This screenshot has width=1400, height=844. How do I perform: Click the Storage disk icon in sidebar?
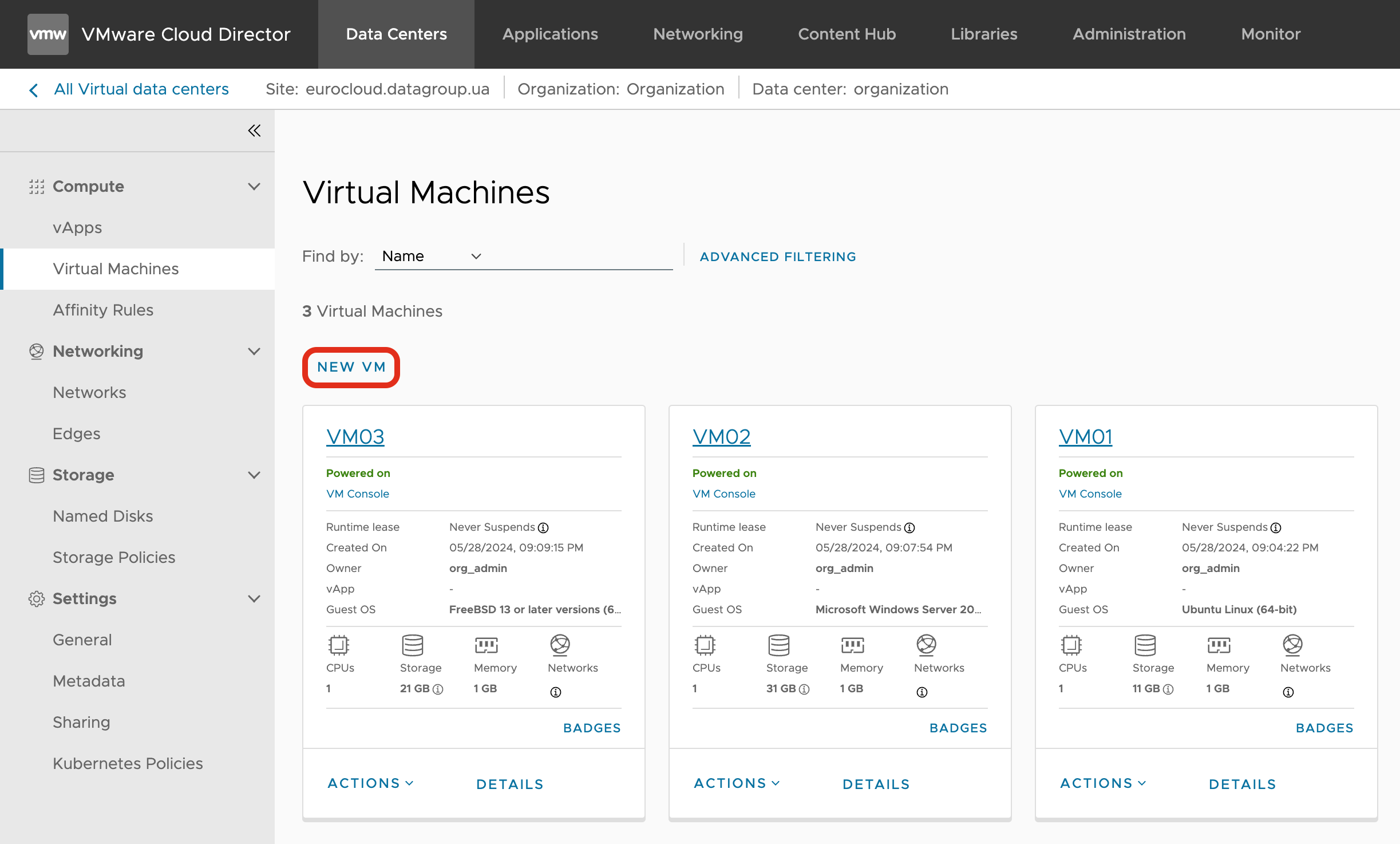pyautogui.click(x=37, y=475)
